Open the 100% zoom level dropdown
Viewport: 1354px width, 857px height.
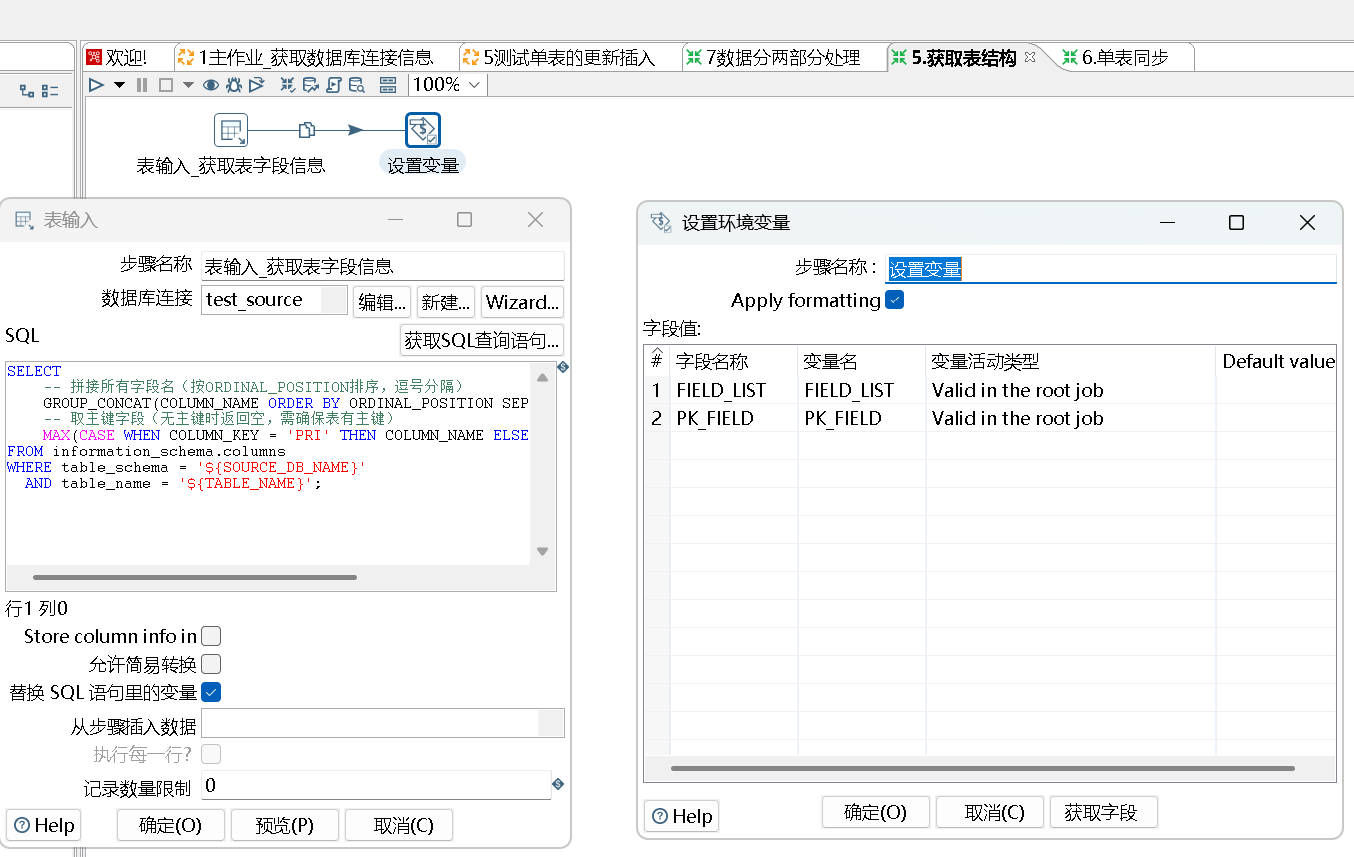448,85
